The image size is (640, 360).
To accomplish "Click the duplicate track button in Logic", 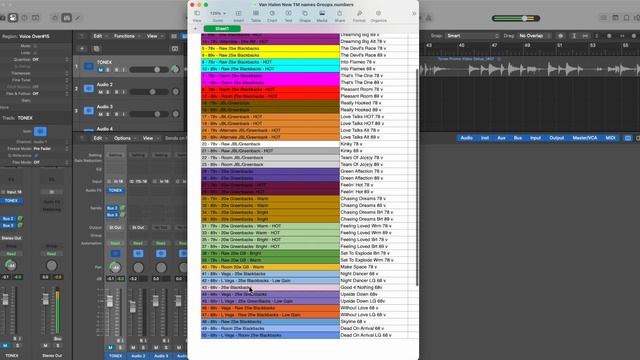I will click(x=96, y=49).
